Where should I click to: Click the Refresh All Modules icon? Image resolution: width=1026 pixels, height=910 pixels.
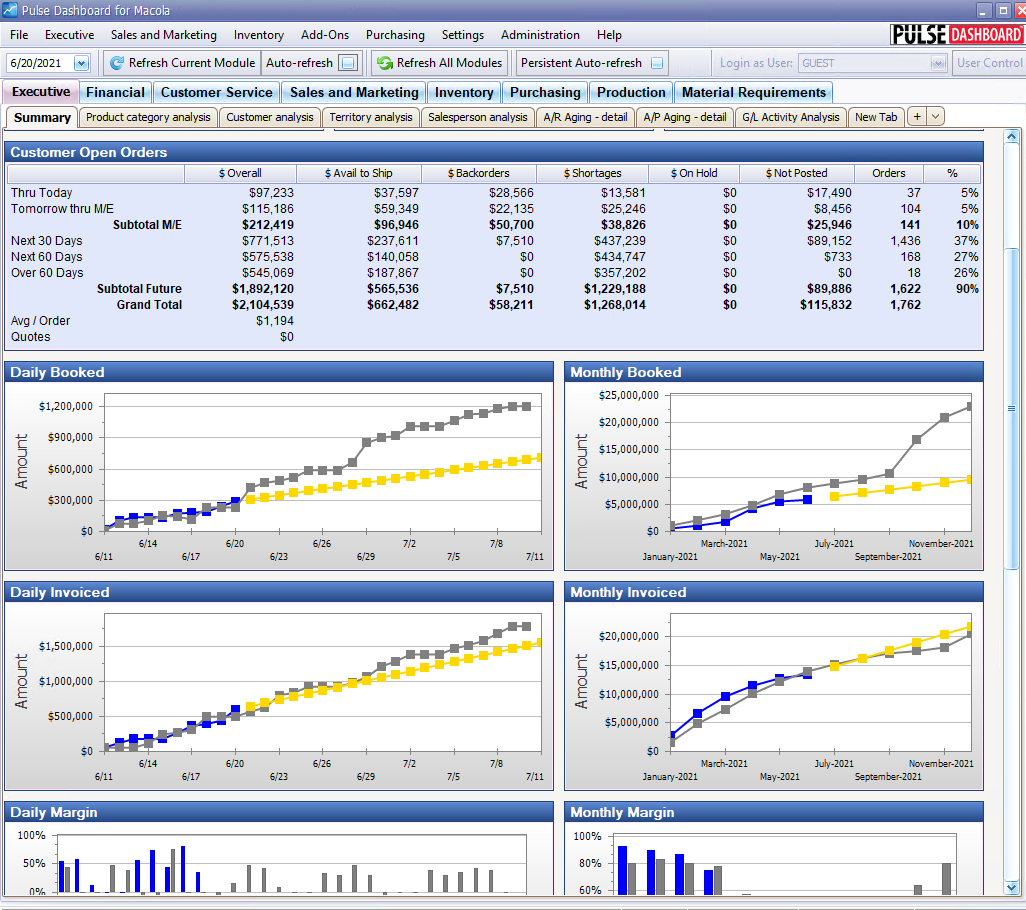tap(384, 63)
